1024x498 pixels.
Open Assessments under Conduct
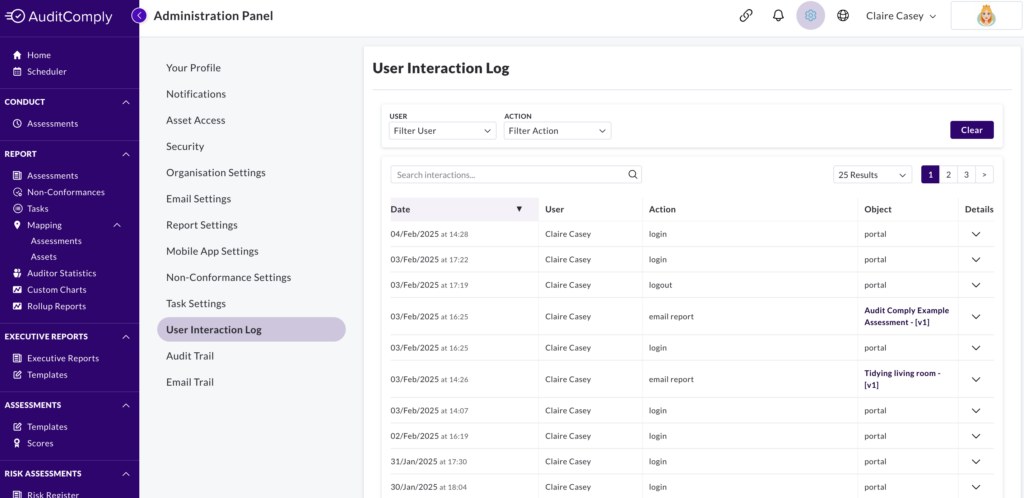(x=46, y=123)
